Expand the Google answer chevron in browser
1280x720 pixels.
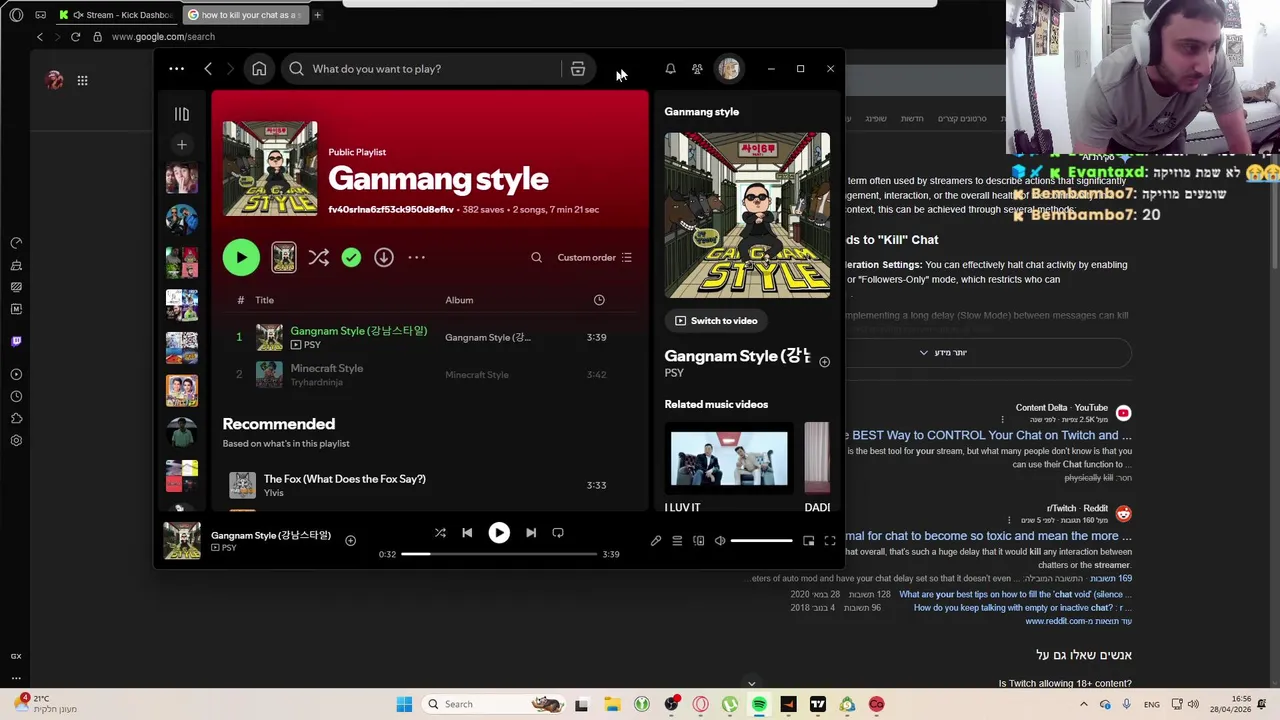click(923, 353)
